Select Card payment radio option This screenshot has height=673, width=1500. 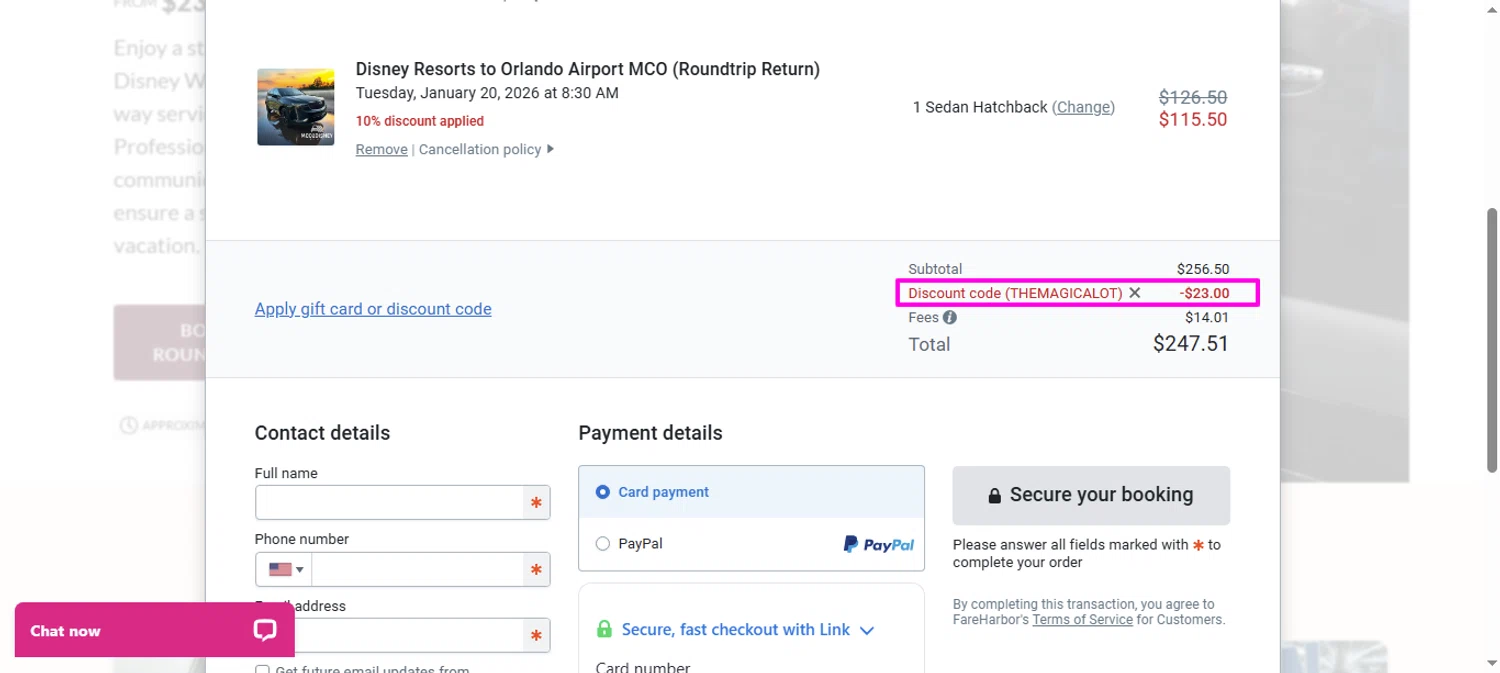(x=603, y=492)
